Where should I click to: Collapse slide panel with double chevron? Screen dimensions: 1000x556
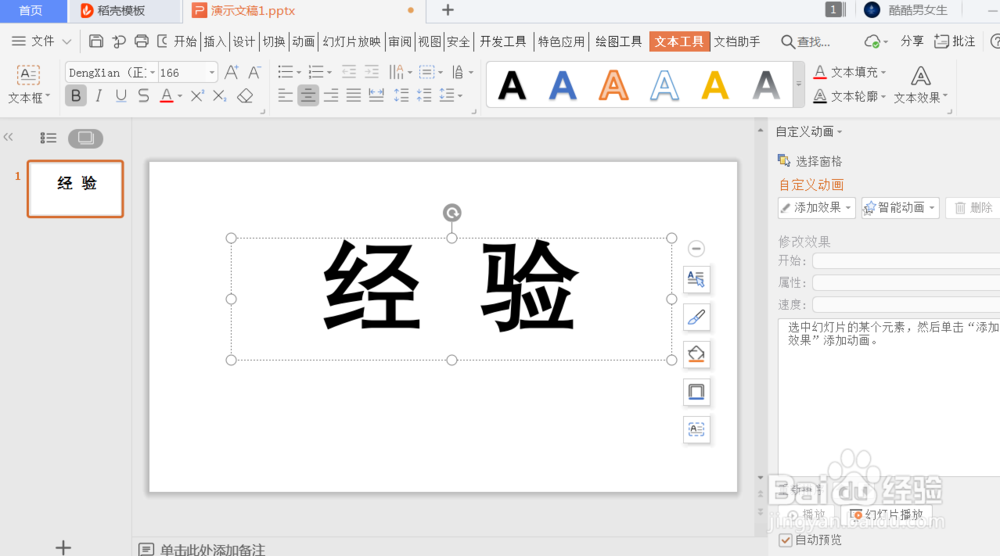(x=8, y=137)
